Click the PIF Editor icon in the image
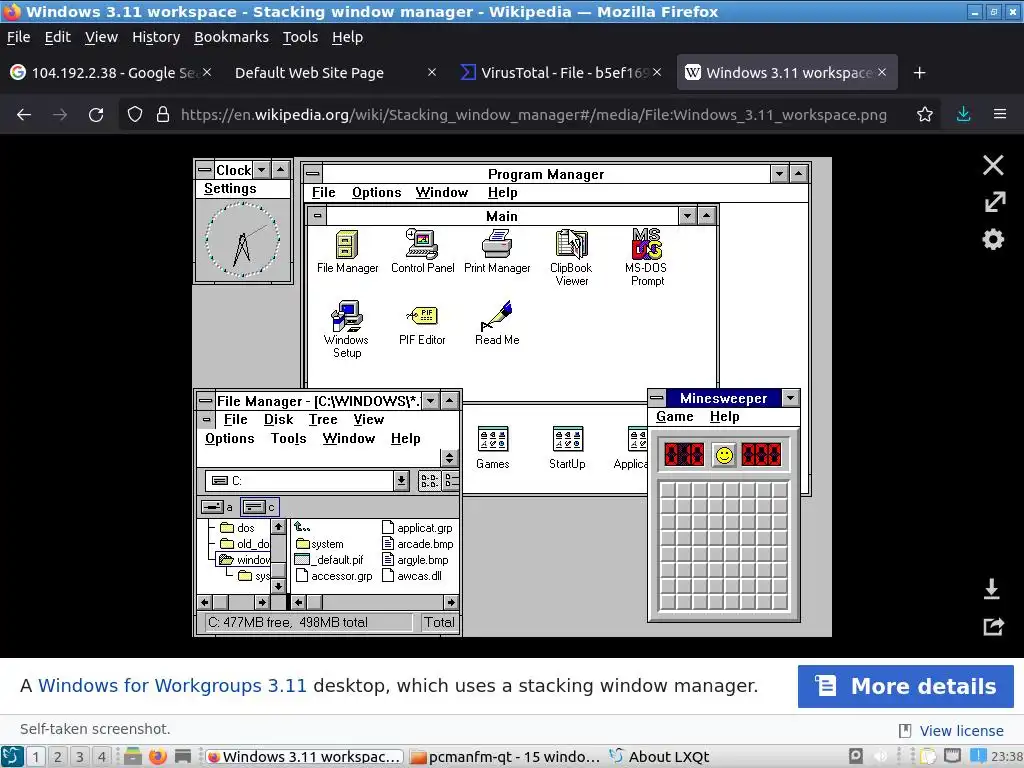This screenshot has height=768, width=1024. click(x=422, y=325)
